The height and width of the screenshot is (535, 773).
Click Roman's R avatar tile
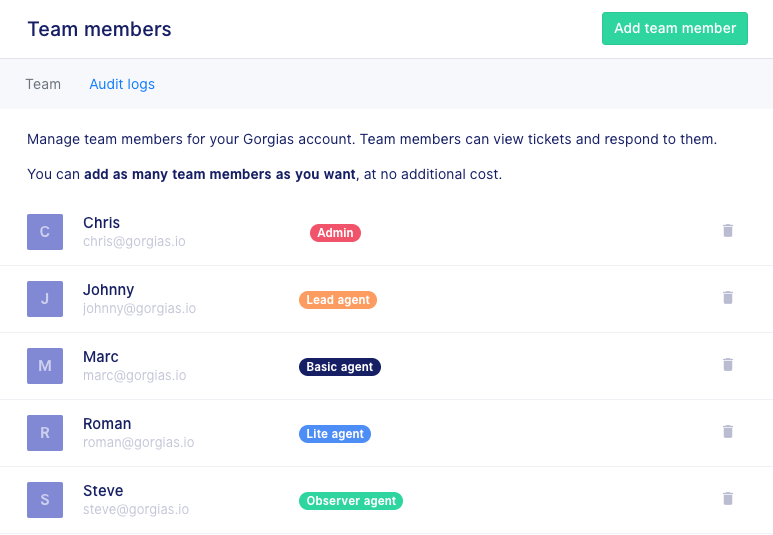45,433
